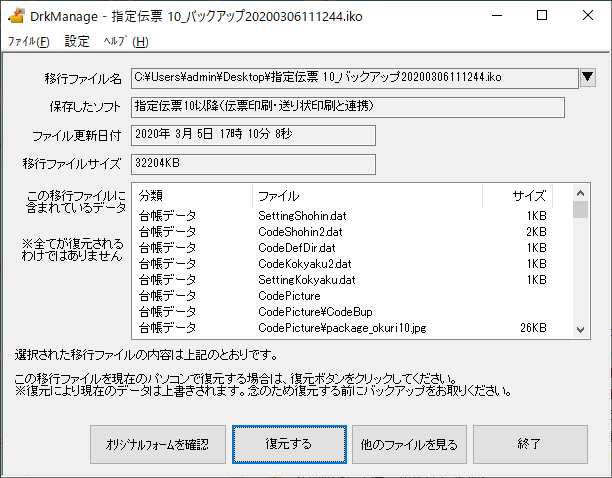Click the list scrollbar up arrow
Viewport: 612px width, 478px height.
580,193
